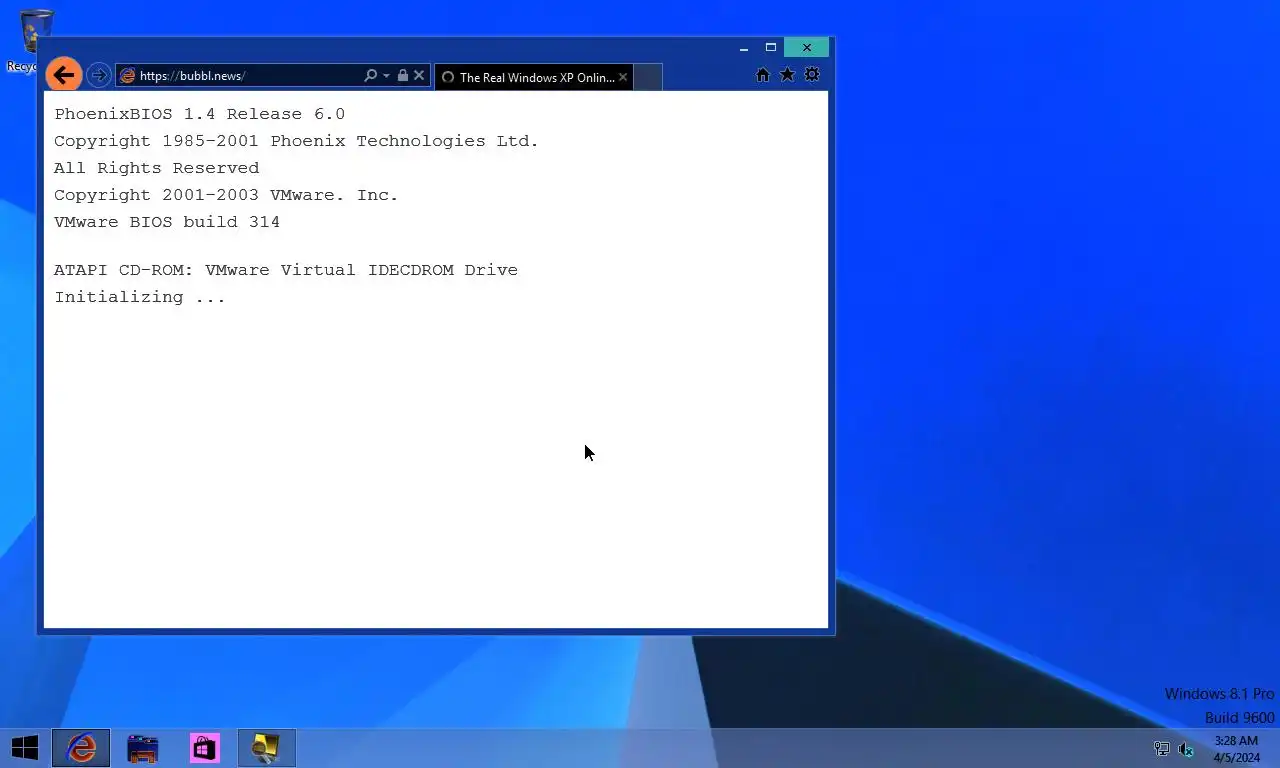
Task: Click the muted speaker volume tray icon
Action: (x=1186, y=749)
